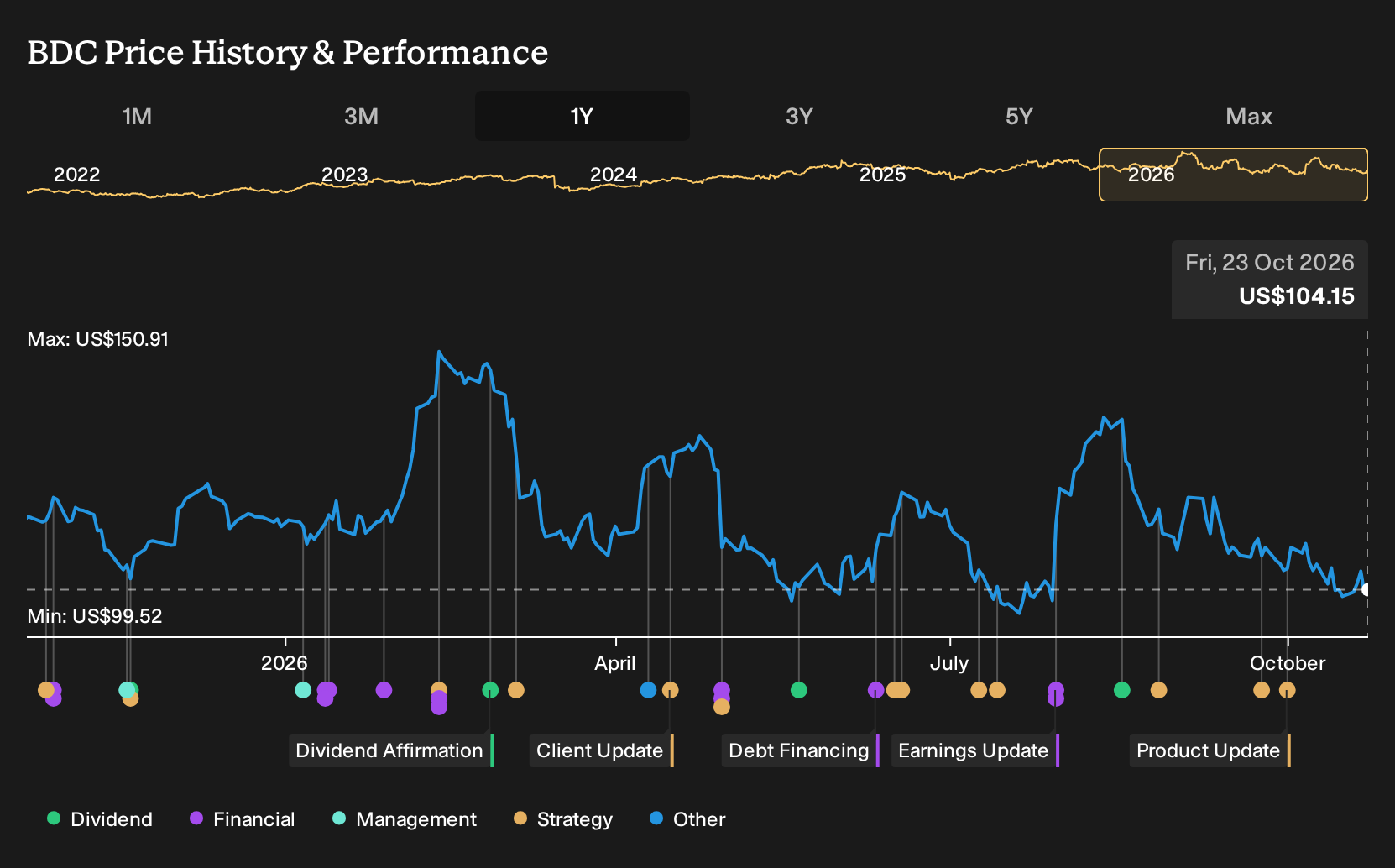Click the blue Other legend dot
1395x868 pixels.
[x=656, y=818]
